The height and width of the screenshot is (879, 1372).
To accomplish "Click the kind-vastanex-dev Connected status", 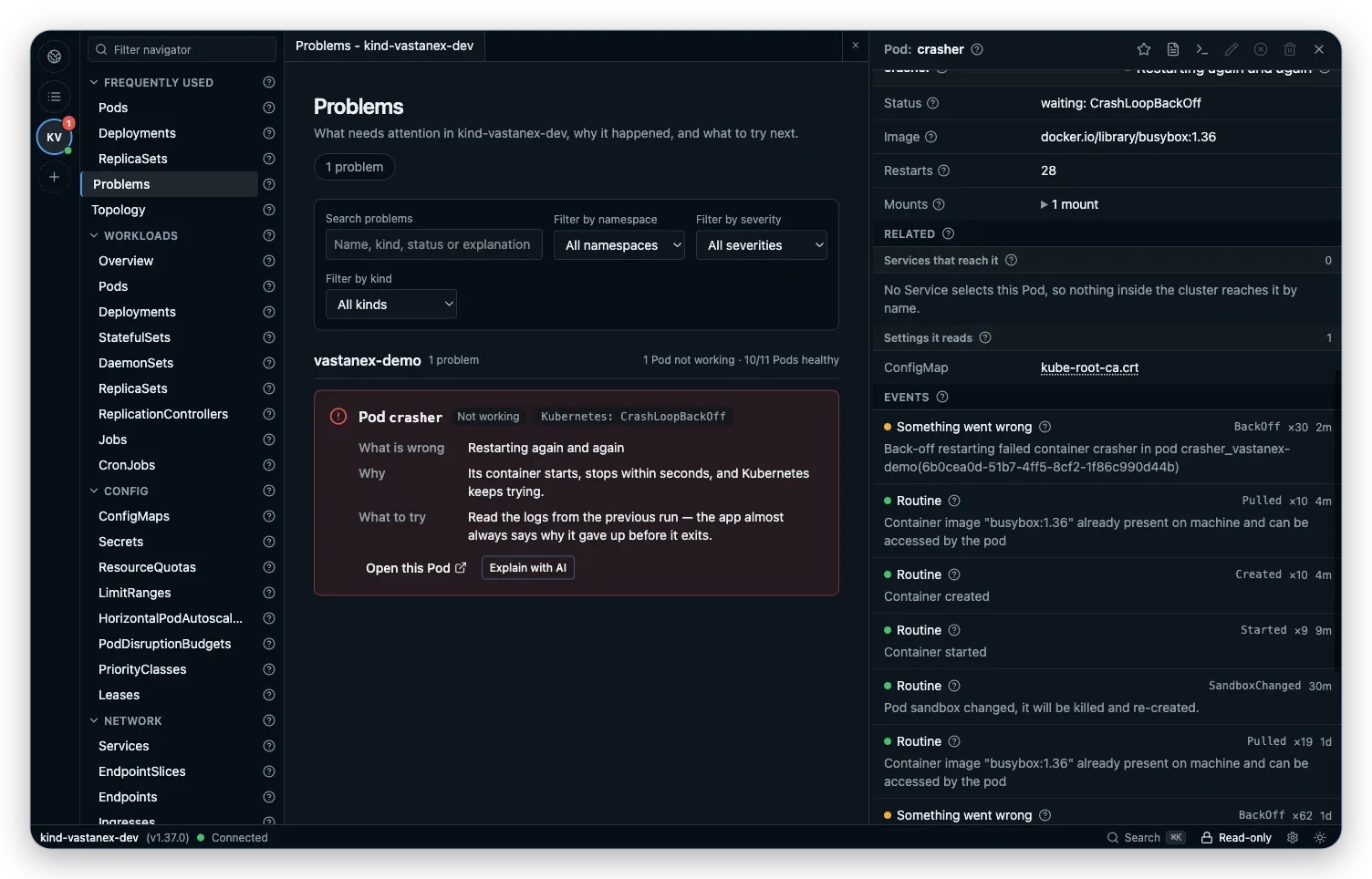I will click(154, 837).
